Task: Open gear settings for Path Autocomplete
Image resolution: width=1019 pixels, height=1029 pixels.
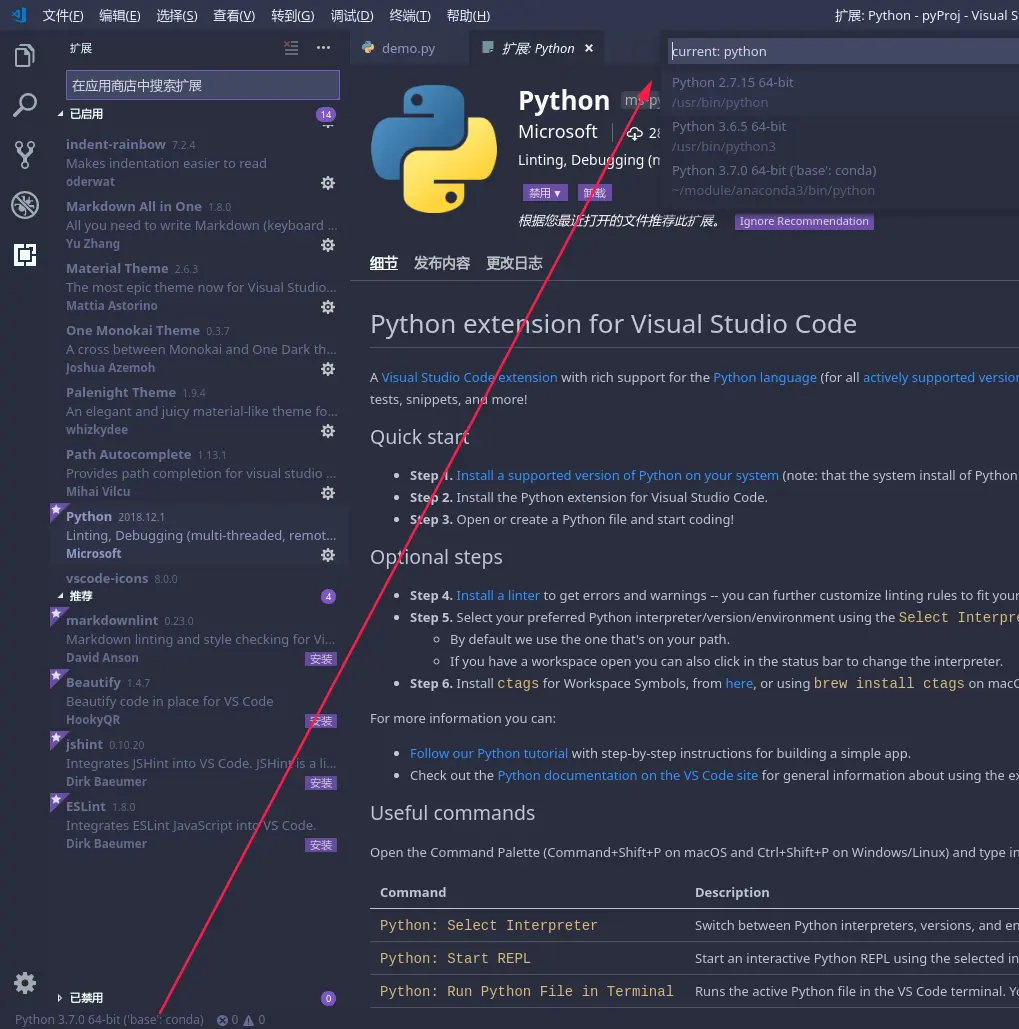Action: click(x=327, y=493)
